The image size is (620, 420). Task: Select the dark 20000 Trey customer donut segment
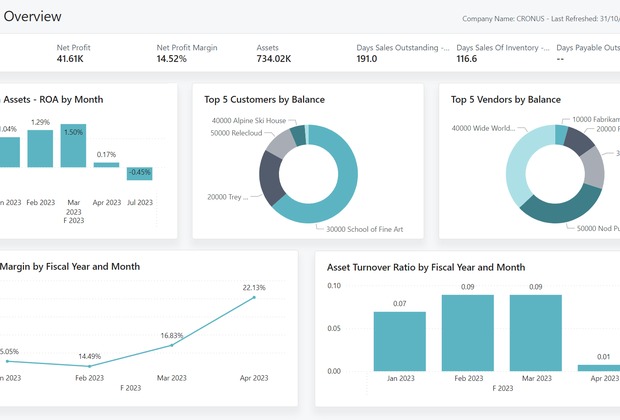270,177
